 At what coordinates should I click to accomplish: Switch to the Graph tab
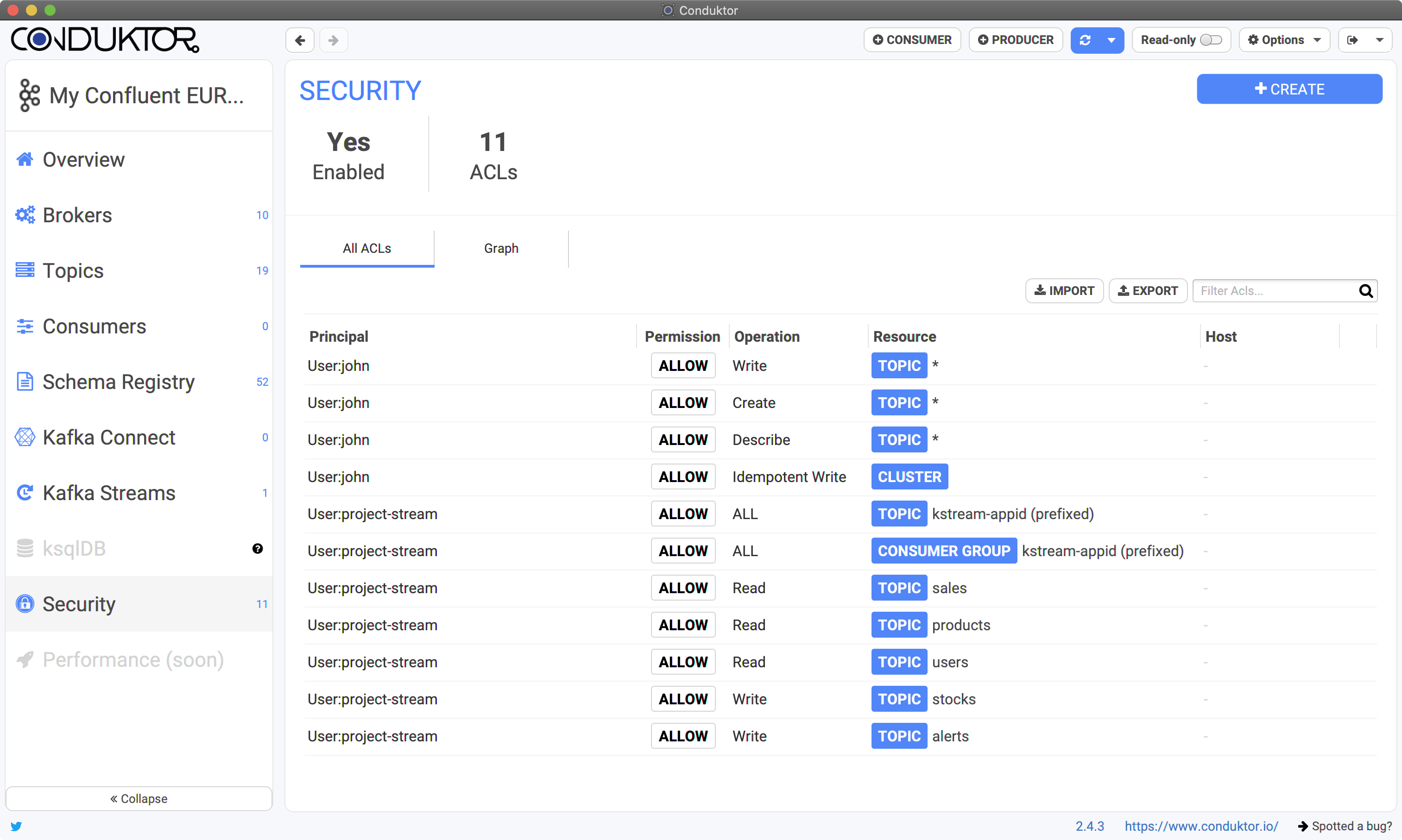pyautogui.click(x=500, y=249)
